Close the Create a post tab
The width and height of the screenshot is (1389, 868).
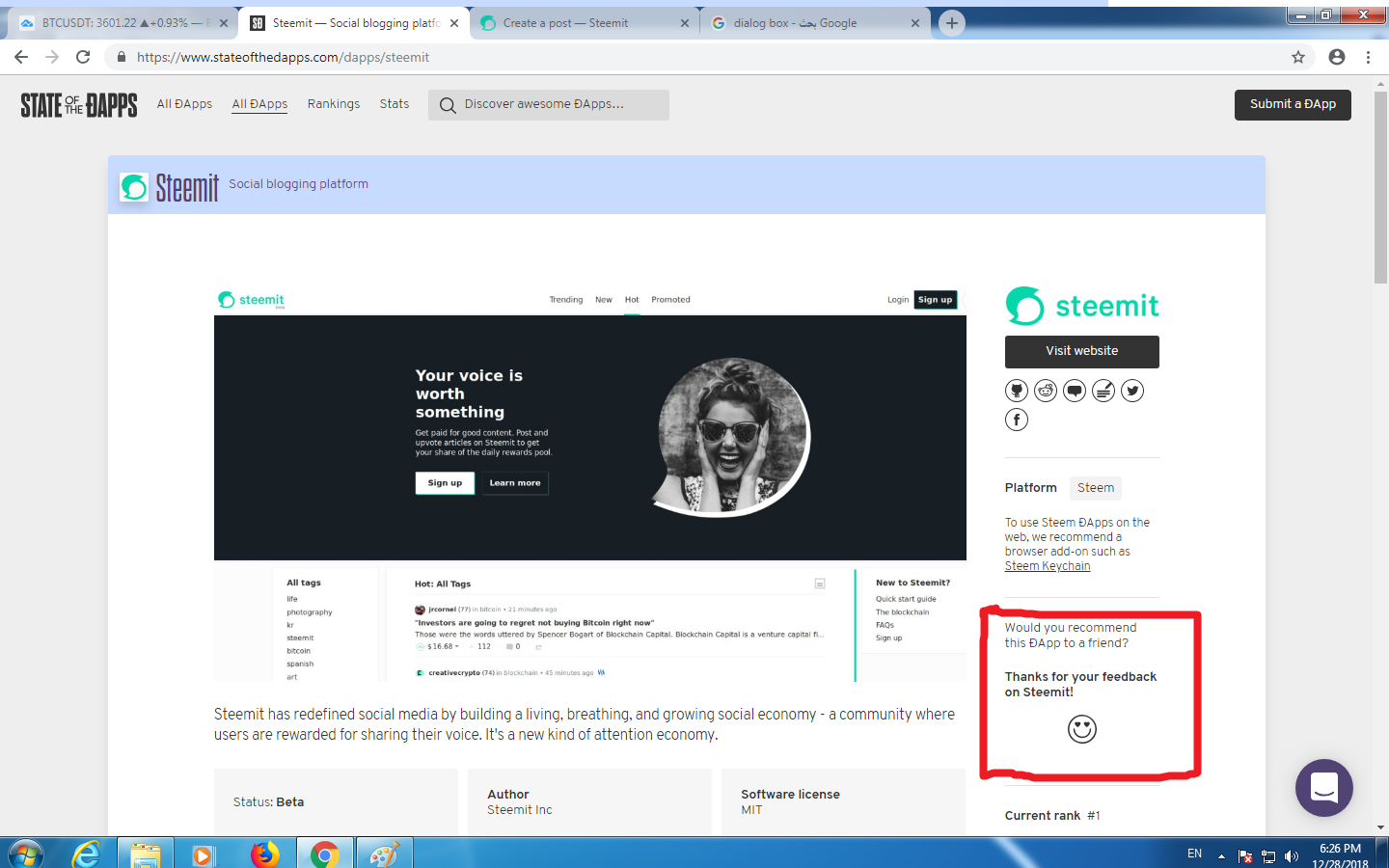click(685, 23)
